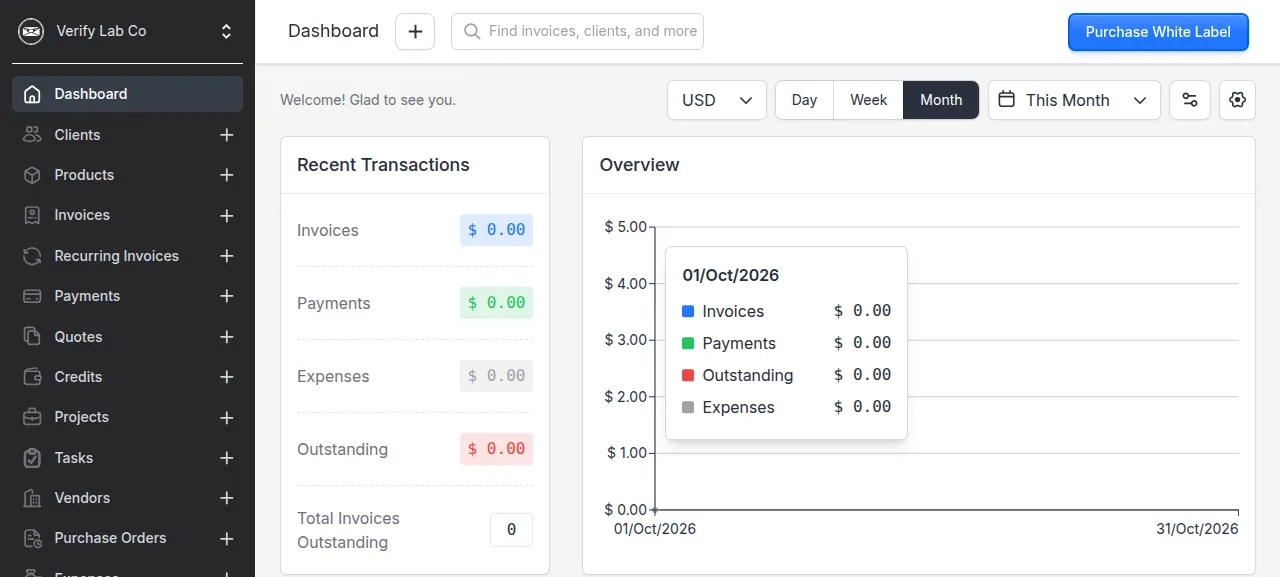Click the plus icon beside Quotes
The height and width of the screenshot is (577, 1280).
pos(227,337)
